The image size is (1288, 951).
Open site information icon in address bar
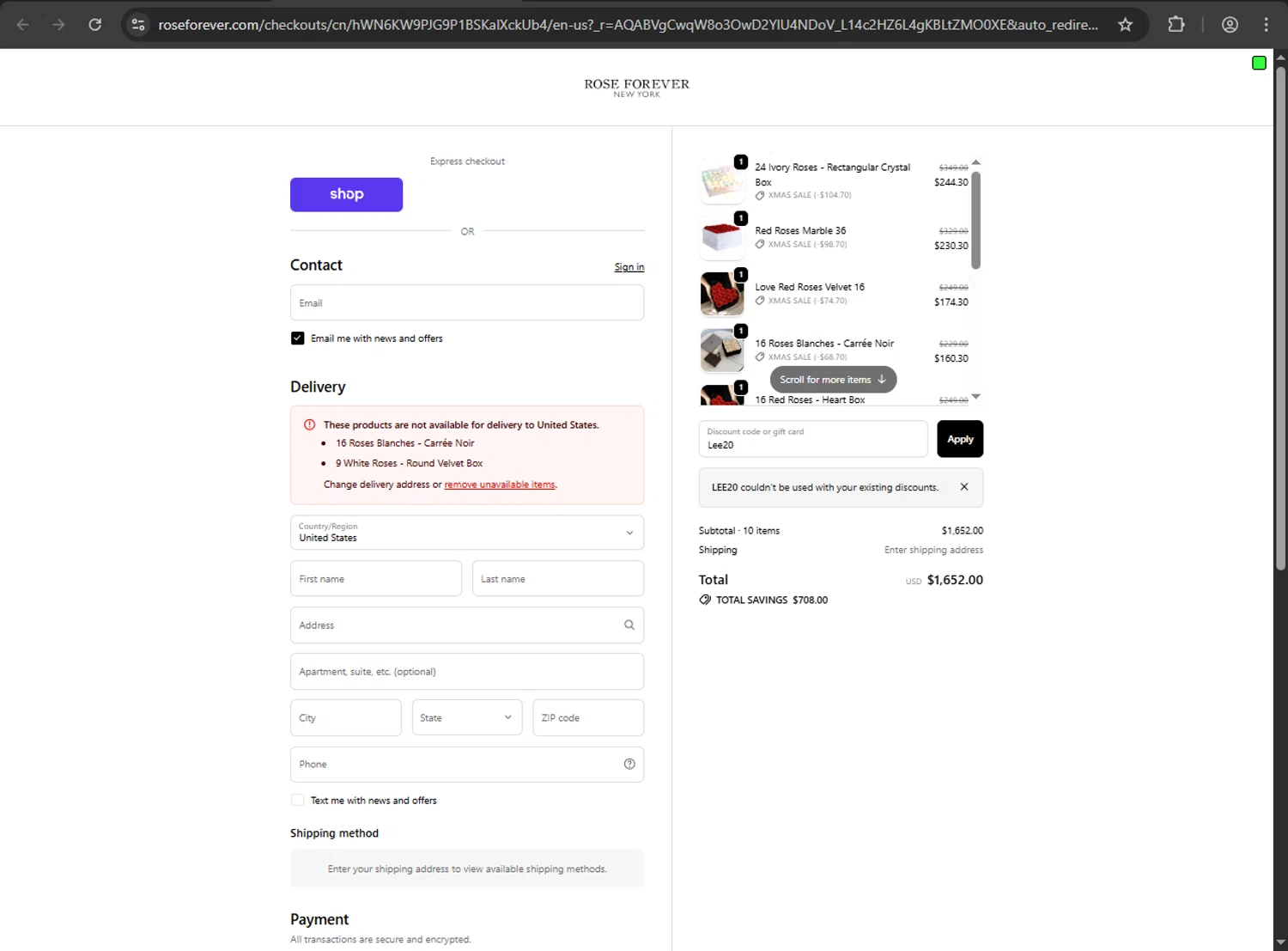pyautogui.click(x=138, y=24)
